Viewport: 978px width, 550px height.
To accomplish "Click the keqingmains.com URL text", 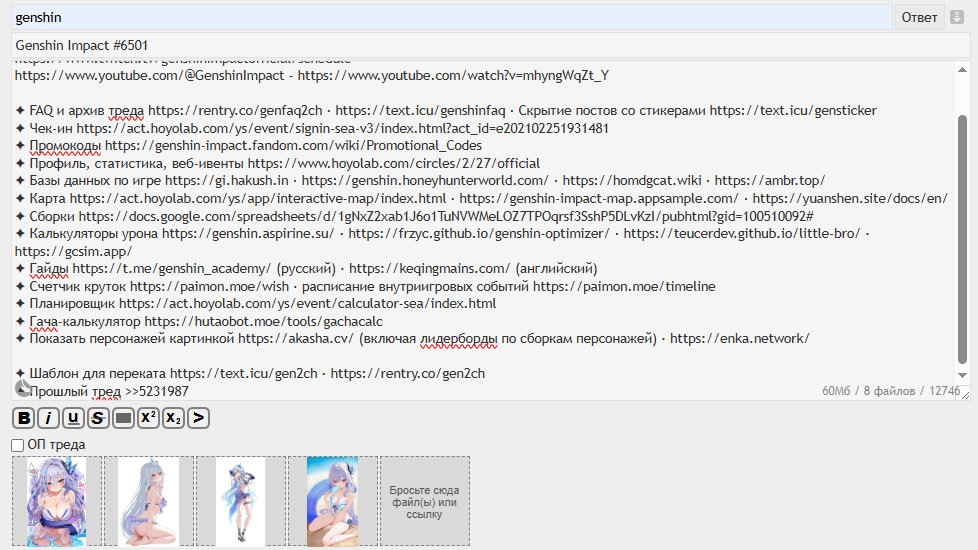I will (x=430, y=269).
